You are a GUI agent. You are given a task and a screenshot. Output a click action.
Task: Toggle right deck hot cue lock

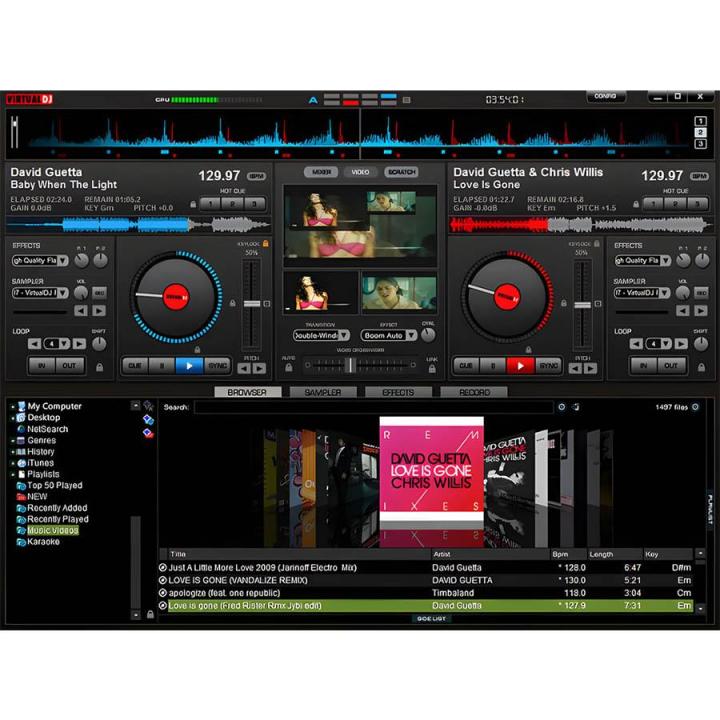click(x=636, y=204)
